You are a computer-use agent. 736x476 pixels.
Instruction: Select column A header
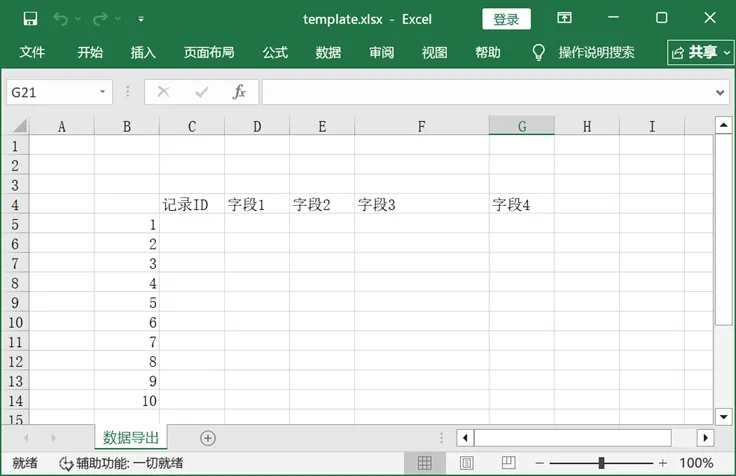(x=61, y=126)
